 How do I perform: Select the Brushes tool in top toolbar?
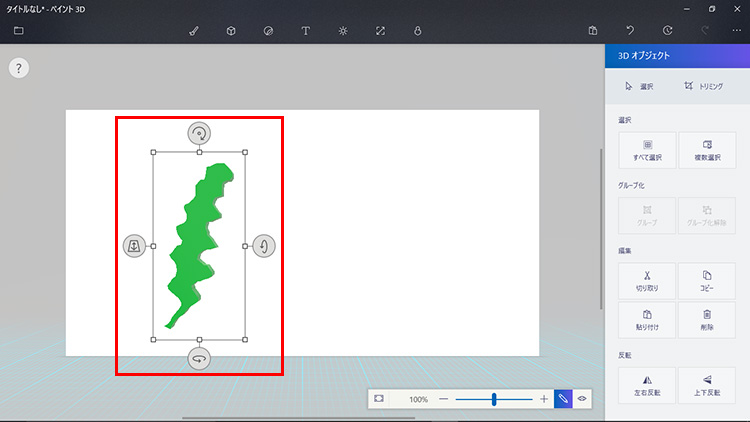click(194, 30)
